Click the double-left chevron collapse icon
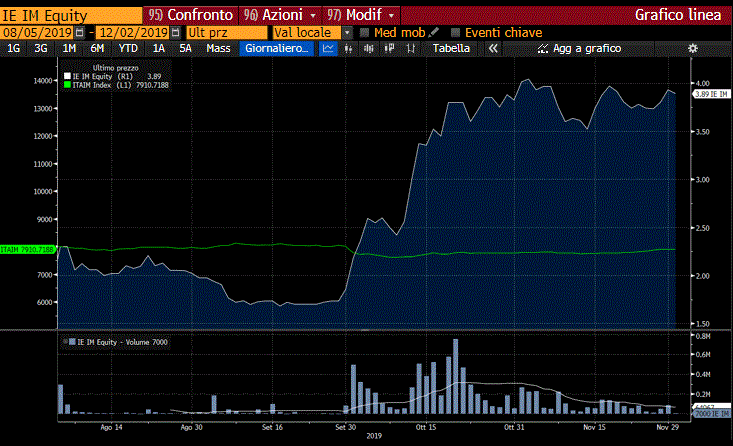 pyautogui.click(x=492, y=48)
